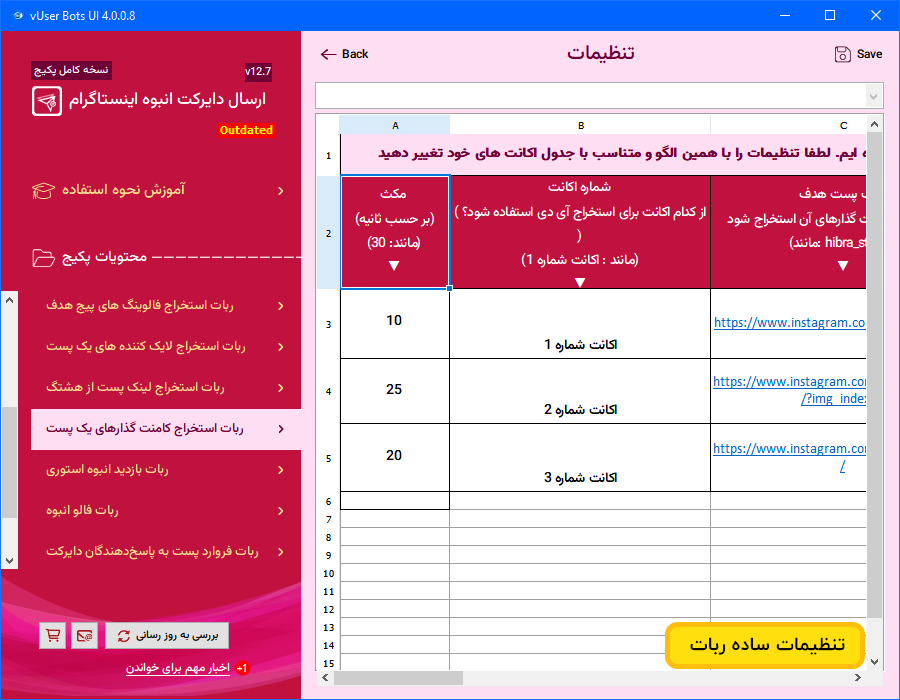Select ربات استخراج لینک پست از هشتگ
Image resolution: width=900 pixels, height=700 pixels.
166,388
